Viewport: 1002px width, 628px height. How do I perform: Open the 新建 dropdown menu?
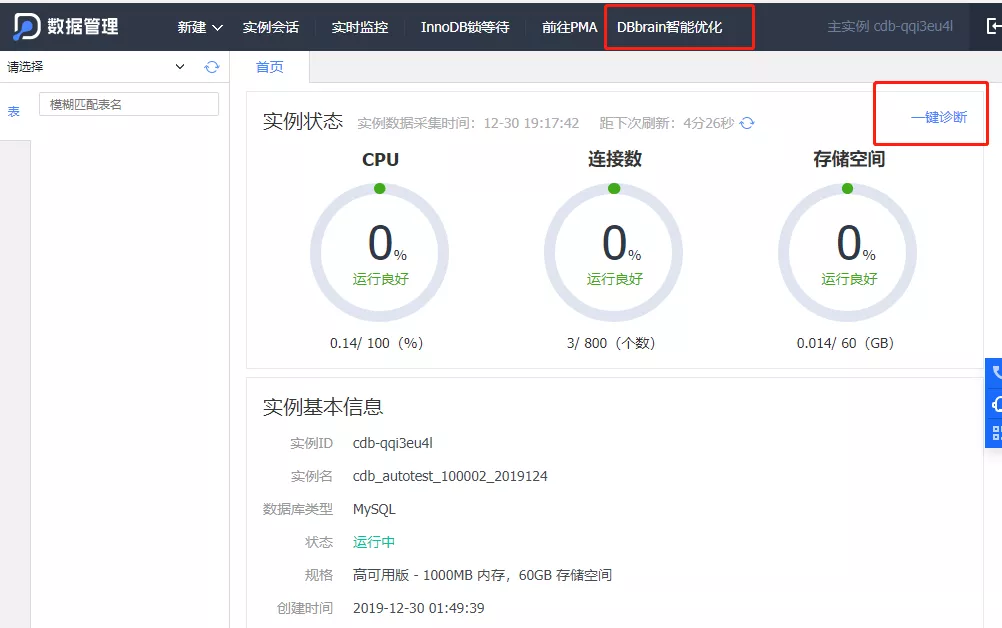200,27
